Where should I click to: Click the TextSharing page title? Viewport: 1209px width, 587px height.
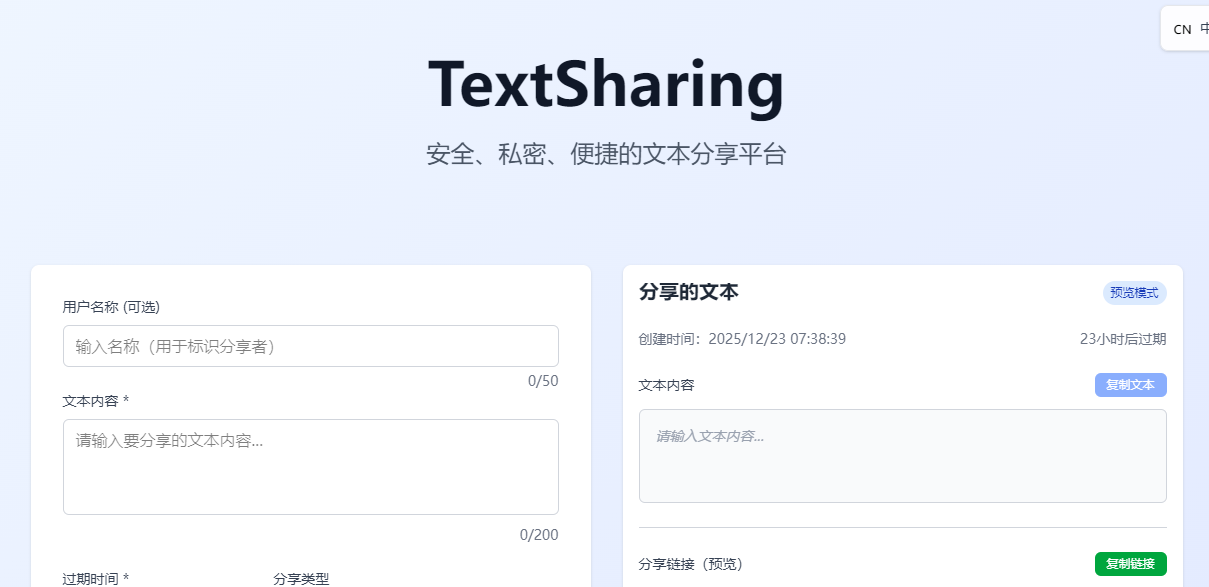click(604, 86)
